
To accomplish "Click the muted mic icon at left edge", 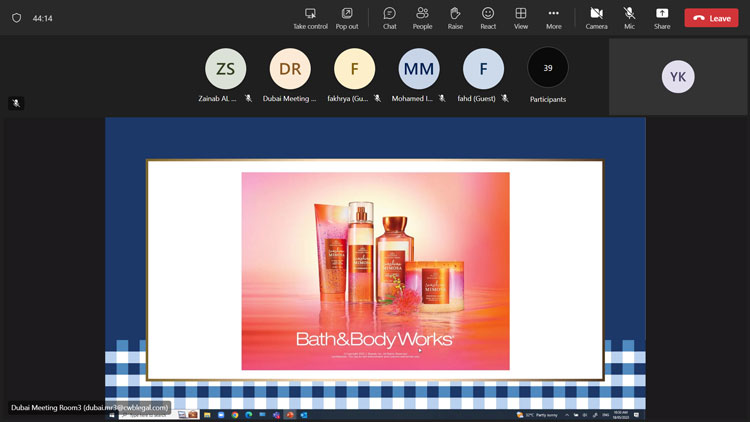I will (x=16, y=103).
